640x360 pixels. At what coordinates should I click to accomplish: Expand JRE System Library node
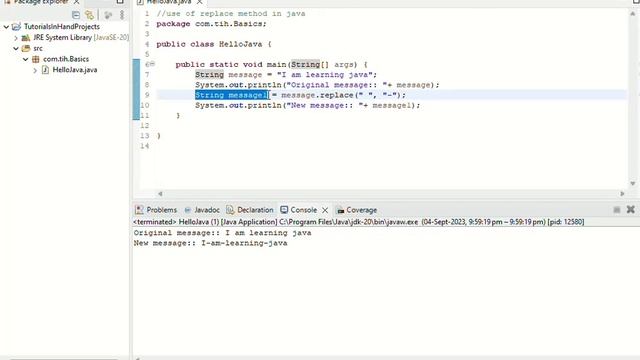16,38
